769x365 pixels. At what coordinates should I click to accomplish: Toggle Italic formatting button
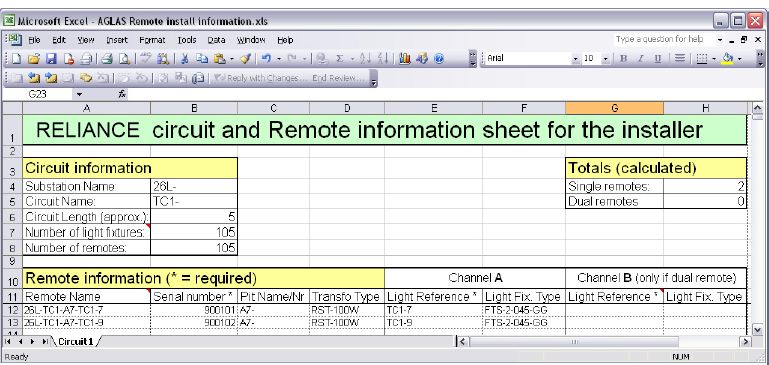[641, 58]
